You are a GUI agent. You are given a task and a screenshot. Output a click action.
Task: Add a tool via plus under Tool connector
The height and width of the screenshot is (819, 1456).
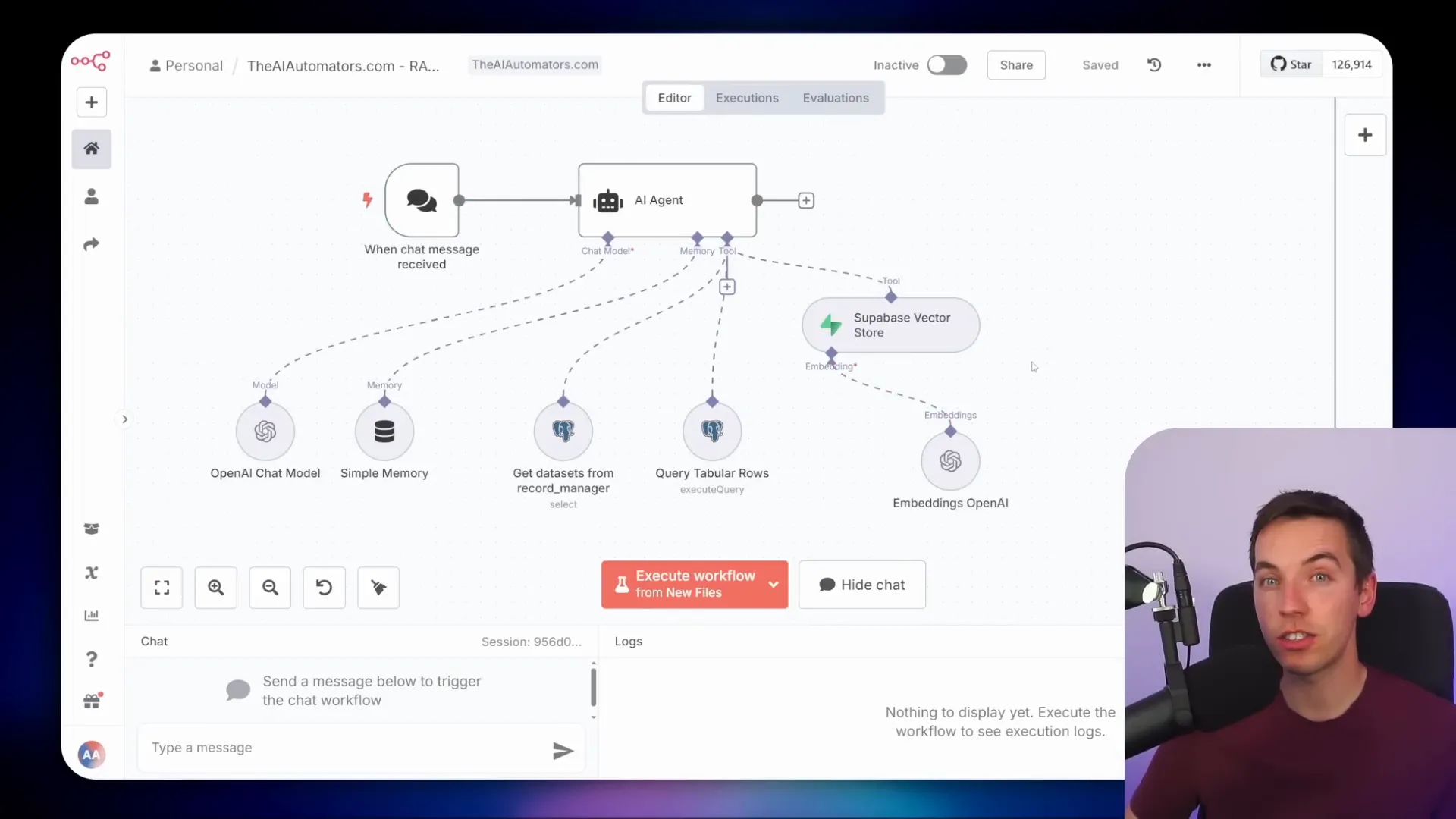[x=727, y=287]
